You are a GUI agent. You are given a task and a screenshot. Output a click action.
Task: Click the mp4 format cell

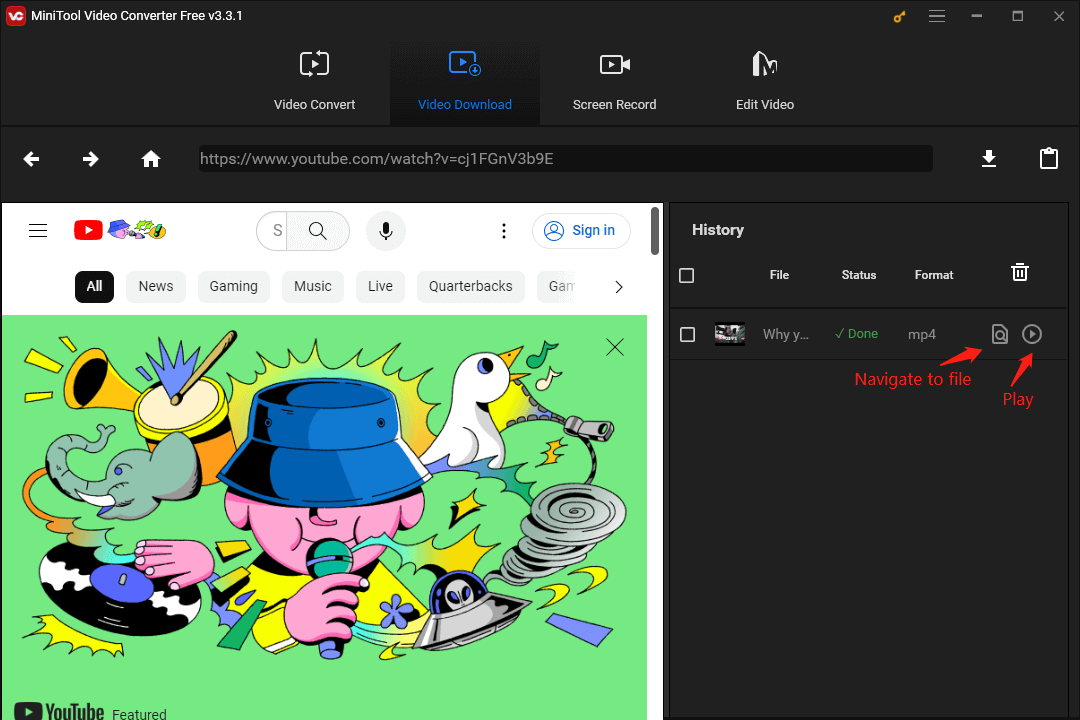pyautogui.click(x=922, y=334)
